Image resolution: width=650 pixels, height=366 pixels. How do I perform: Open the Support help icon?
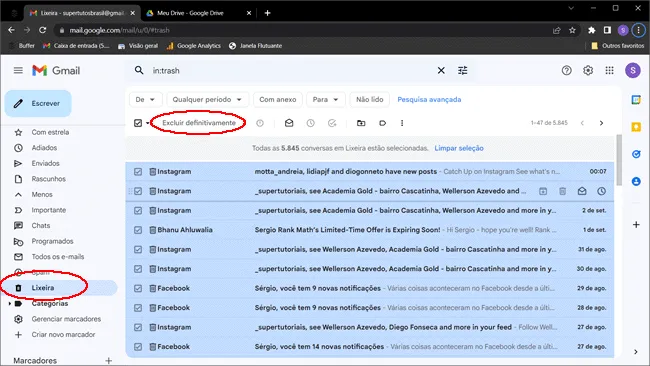point(566,70)
